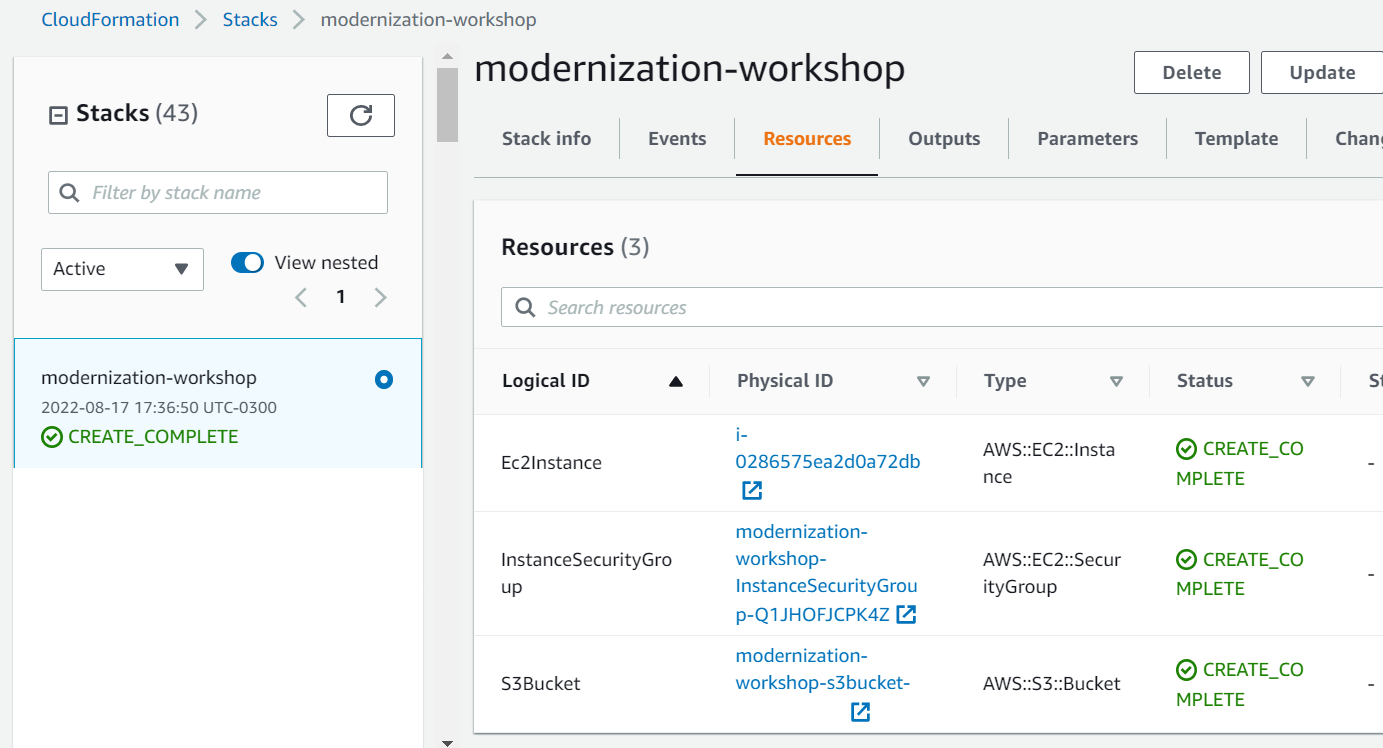Viewport: 1383px width, 748px height.
Task: Collapse the Stacks panel with minus icon
Action: click(59, 115)
